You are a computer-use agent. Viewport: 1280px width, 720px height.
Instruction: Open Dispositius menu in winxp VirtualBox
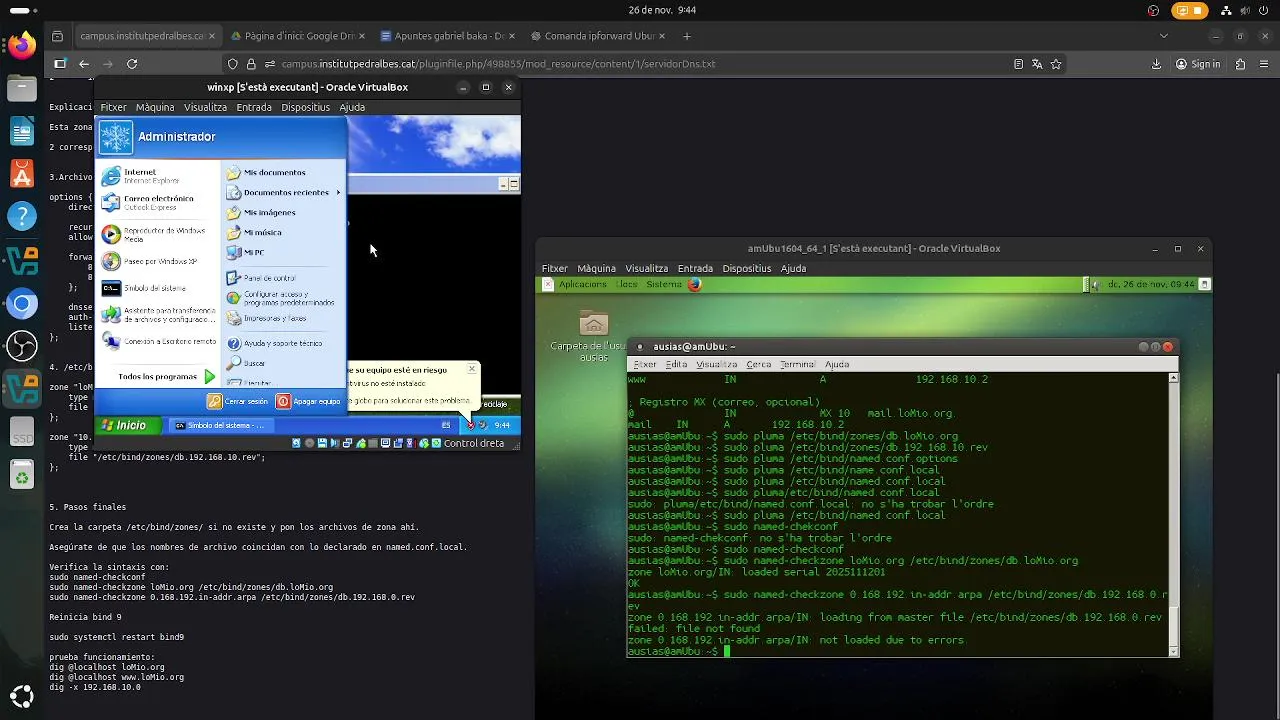305,107
